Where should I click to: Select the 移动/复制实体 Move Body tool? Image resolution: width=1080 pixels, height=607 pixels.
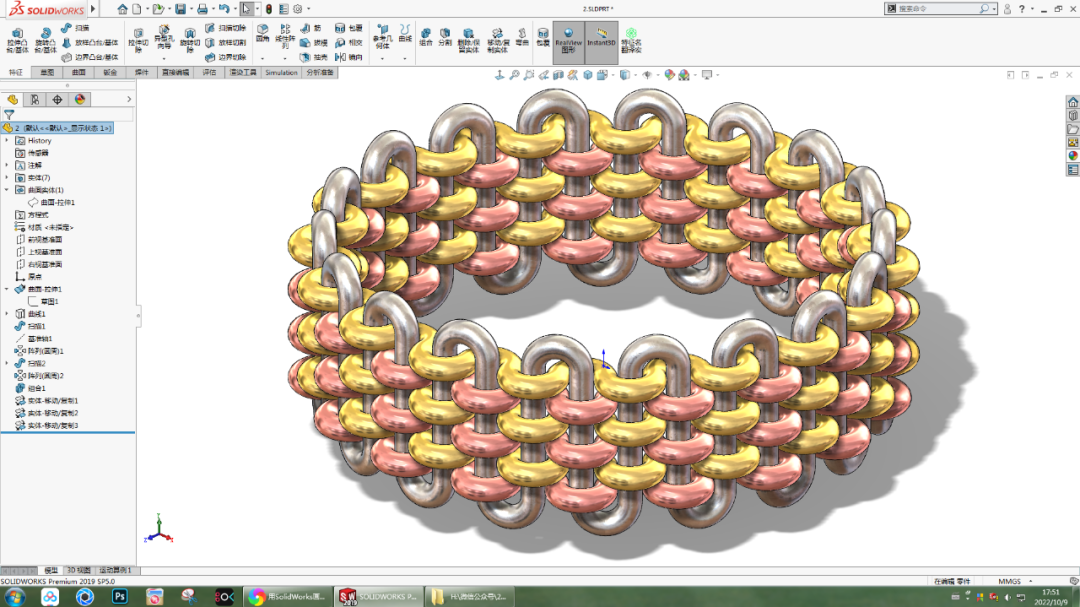[498, 40]
